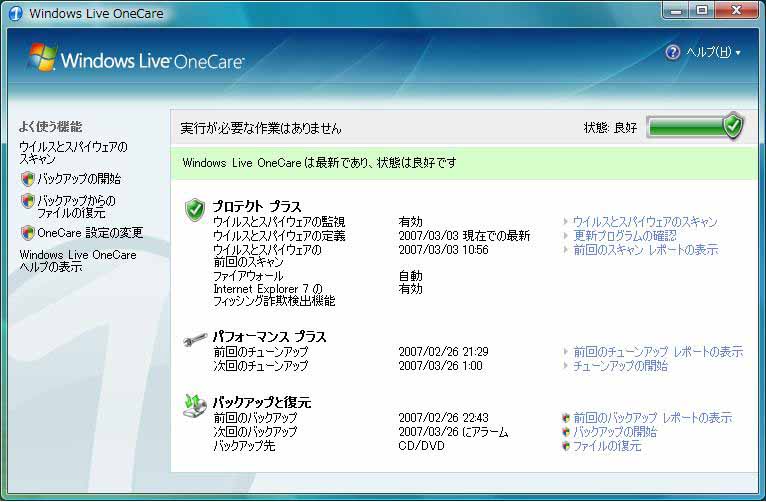The image size is (766, 502).
Task: View 前回のチューンアップ レポートの表示
Action: pyautogui.click(x=658, y=352)
